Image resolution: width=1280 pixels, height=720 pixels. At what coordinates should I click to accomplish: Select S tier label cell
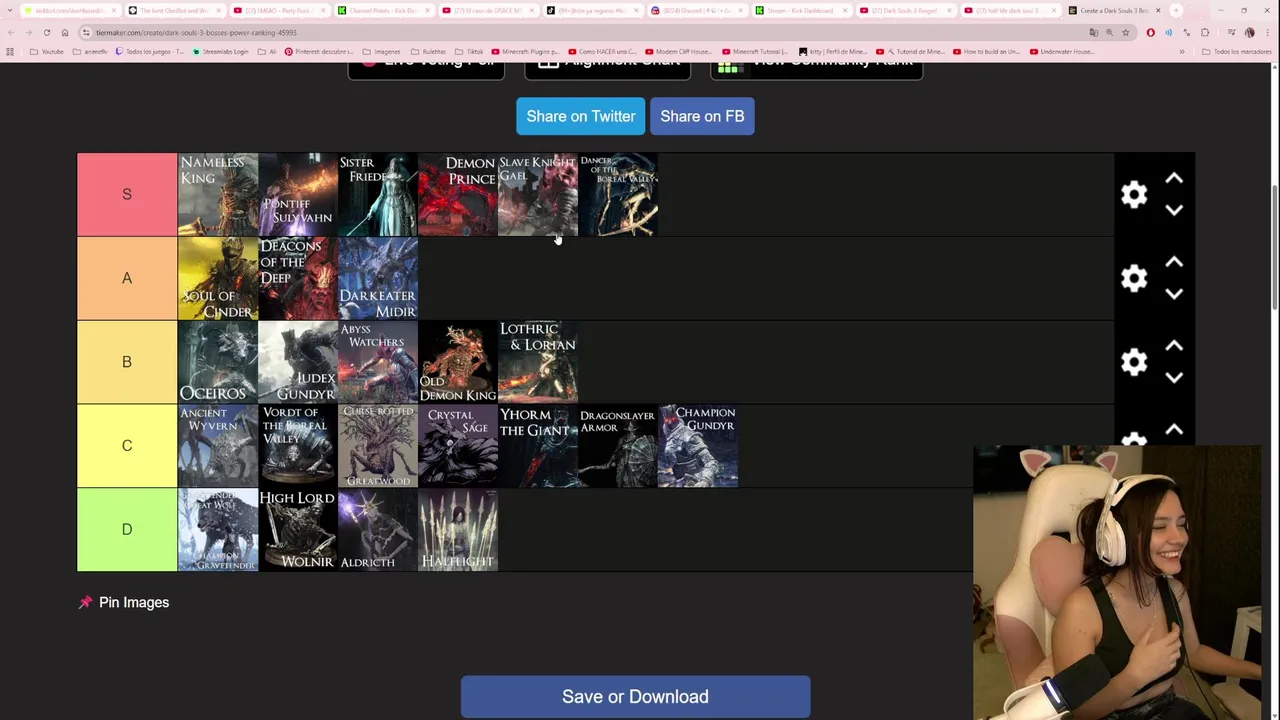tap(127, 194)
